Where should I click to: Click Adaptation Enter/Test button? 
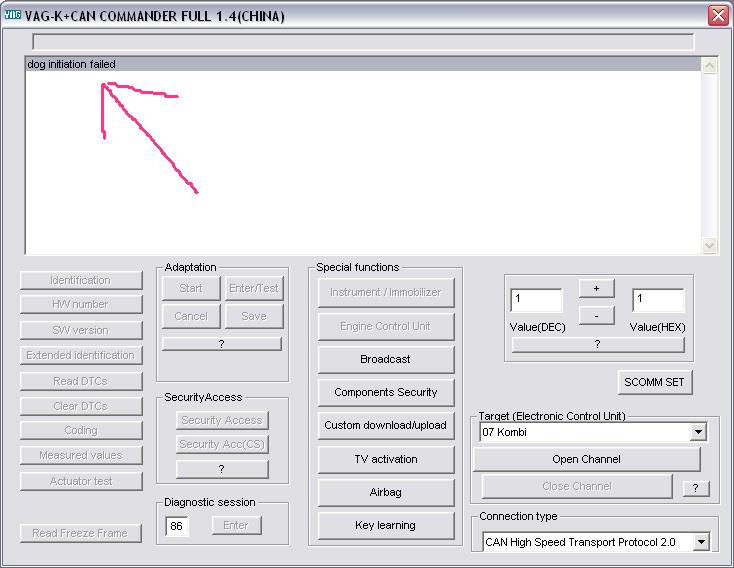point(254,288)
